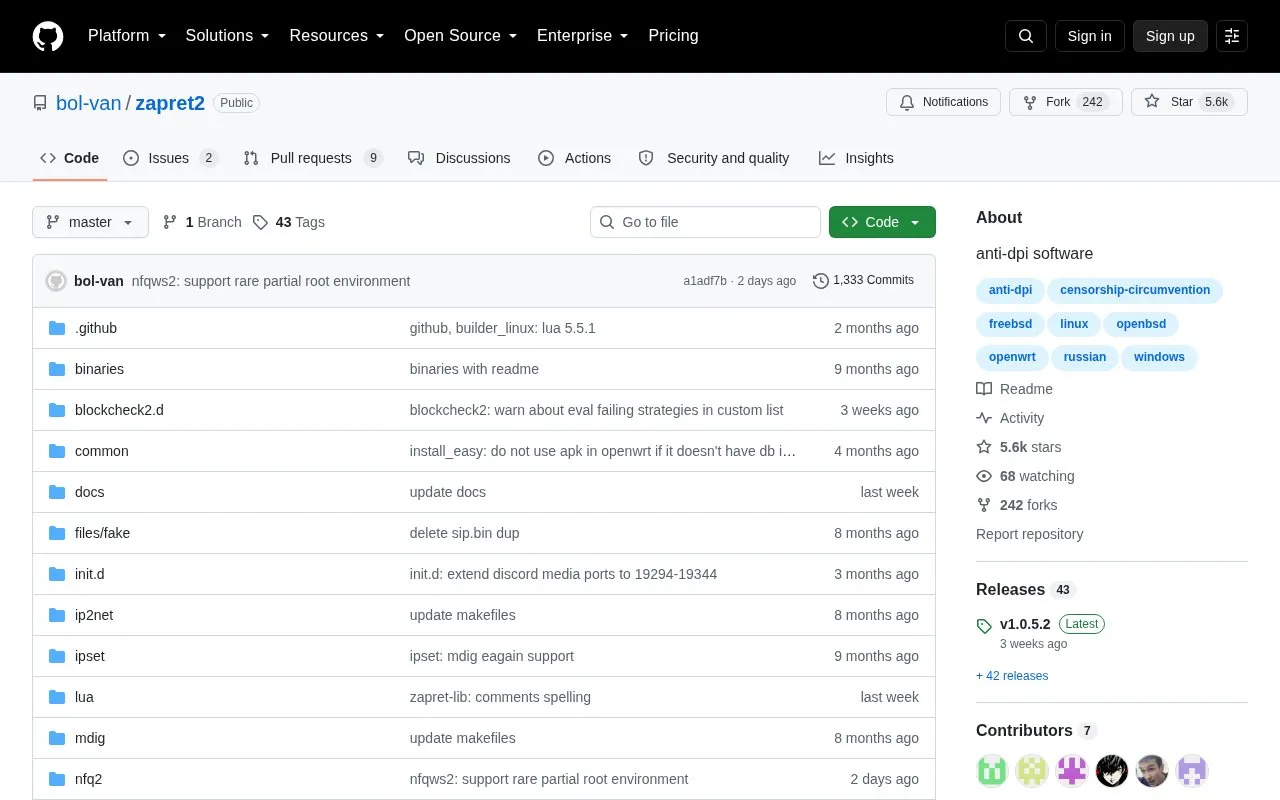Click the .github folder icon
1280x800 pixels.
coord(57,328)
